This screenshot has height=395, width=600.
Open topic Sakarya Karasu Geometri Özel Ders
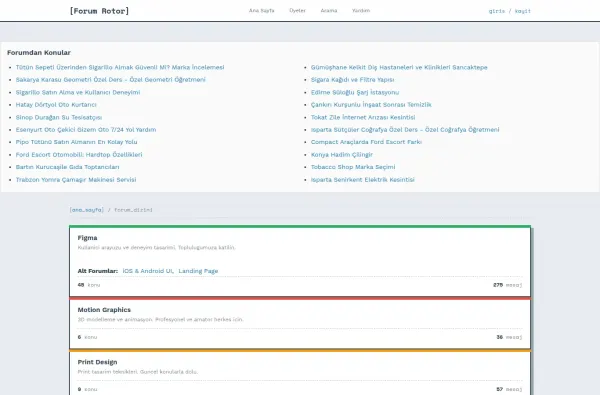(x=111, y=80)
